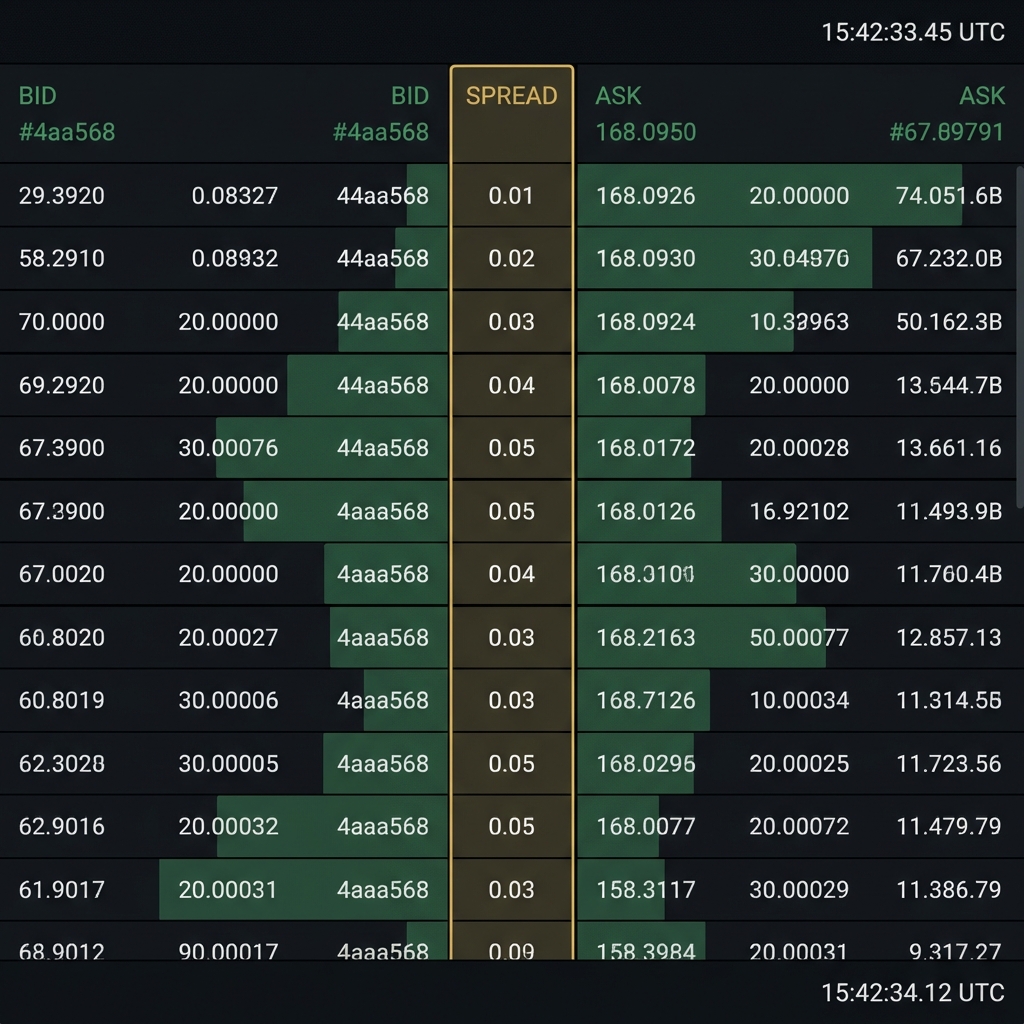Click the BID column header
The height and width of the screenshot is (1024, 1024).
tap(36, 96)
